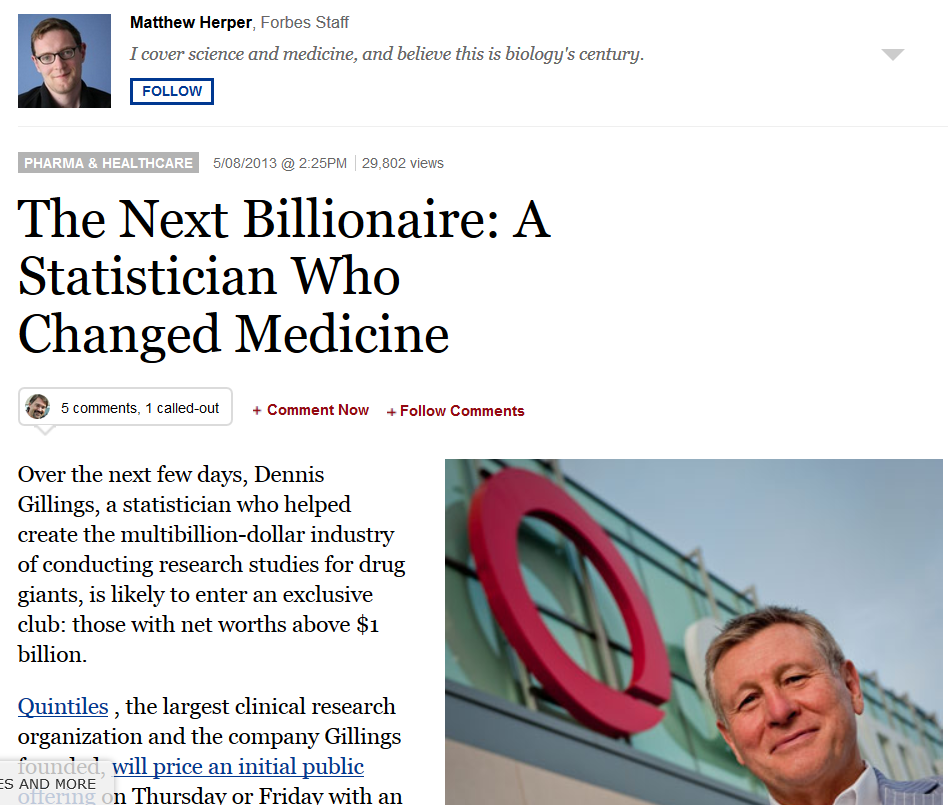Select the Comment Now link
This screenshot has width=948, height=805.
point(318,410)
